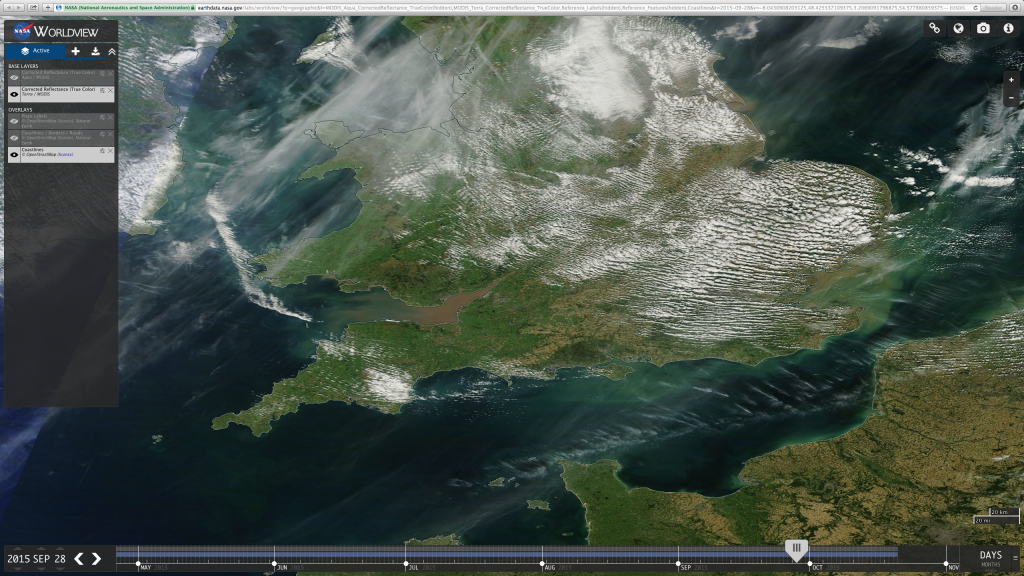Screen dimensions: 1024x576
Task: Click the timeline date slider handle
Action: (796, 550)
